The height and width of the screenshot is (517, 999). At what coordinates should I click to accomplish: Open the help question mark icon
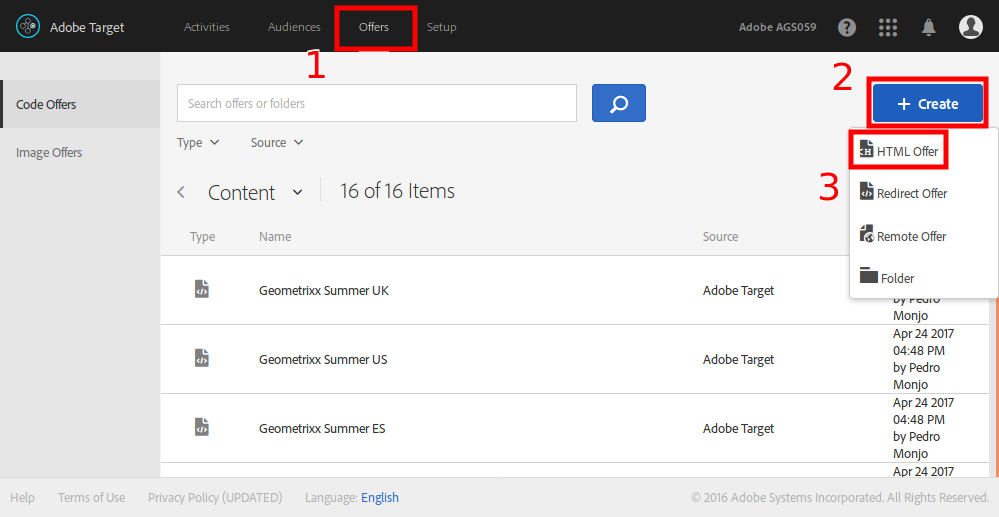click(847, 27)
